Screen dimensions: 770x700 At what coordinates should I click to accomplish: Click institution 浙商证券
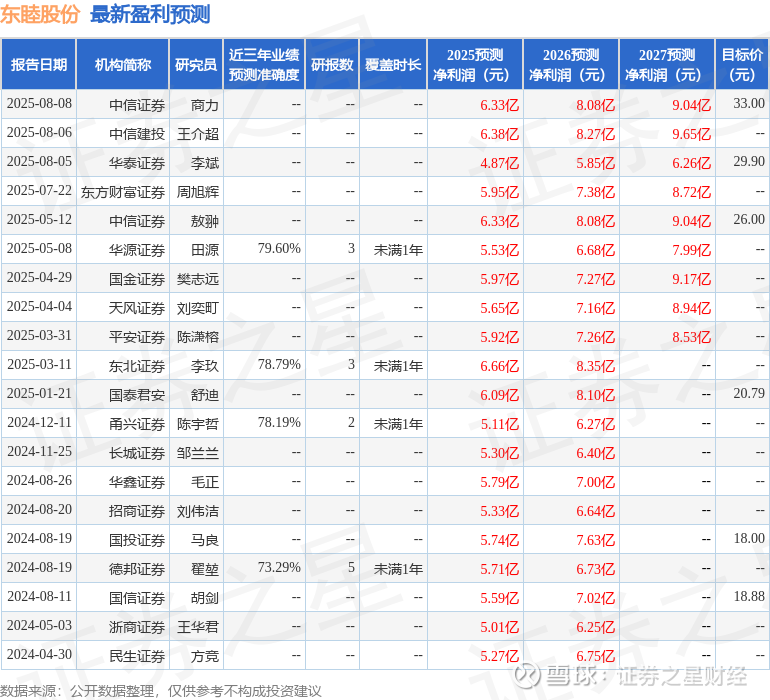click(137, 627)
